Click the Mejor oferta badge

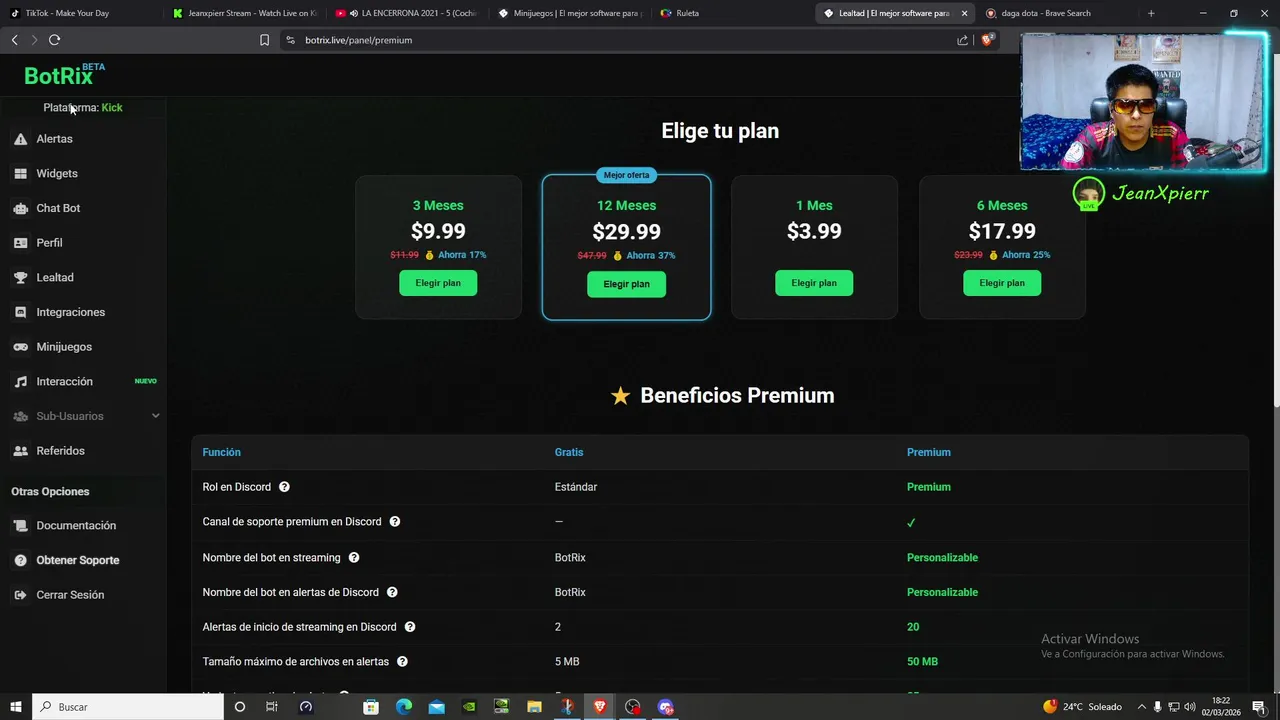click(626, 175)
